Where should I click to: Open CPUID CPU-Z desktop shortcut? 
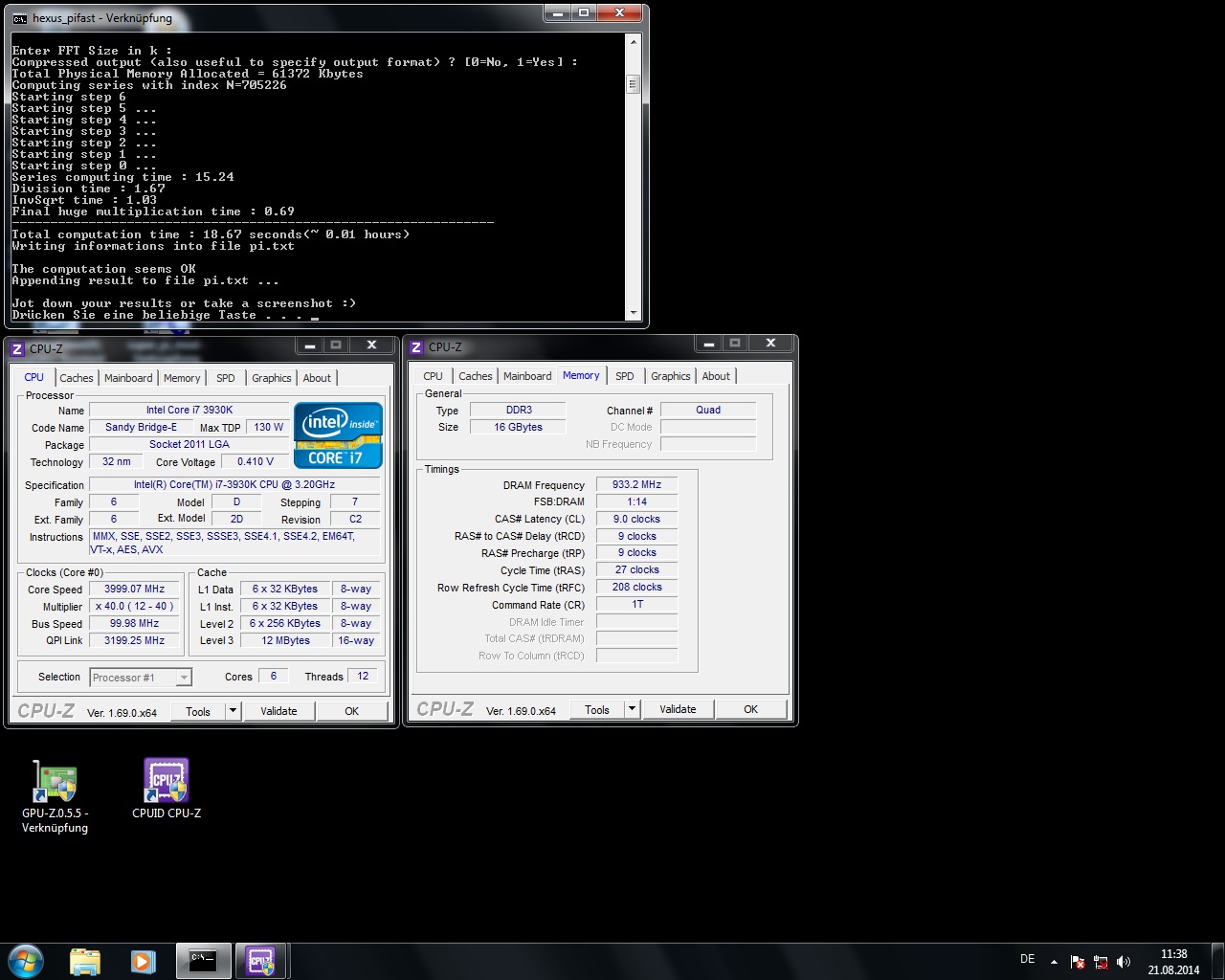click(167, 790)
